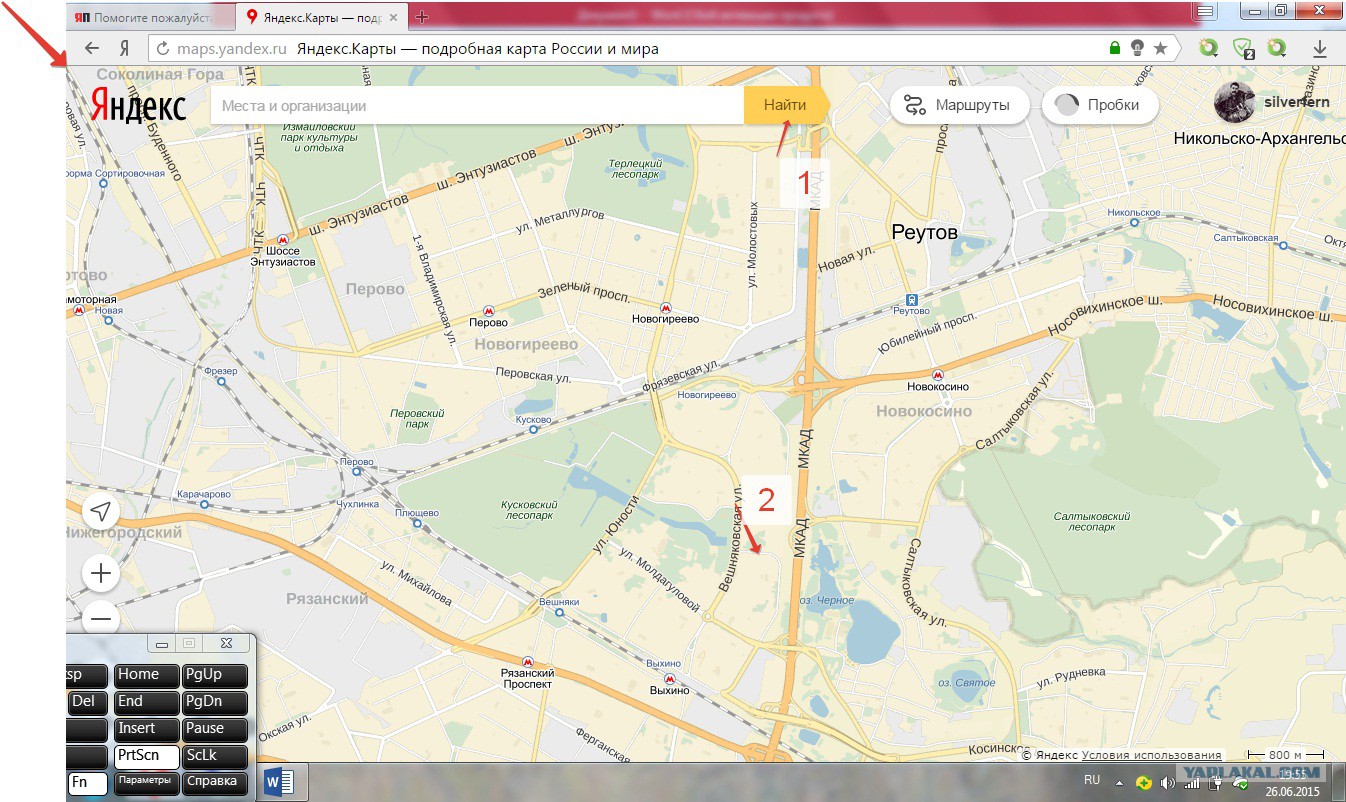Image resolution: width=1346 pixels, height=802 pixels.
Task: Show hidden tray icons arrow
Action: (1120, 781)
